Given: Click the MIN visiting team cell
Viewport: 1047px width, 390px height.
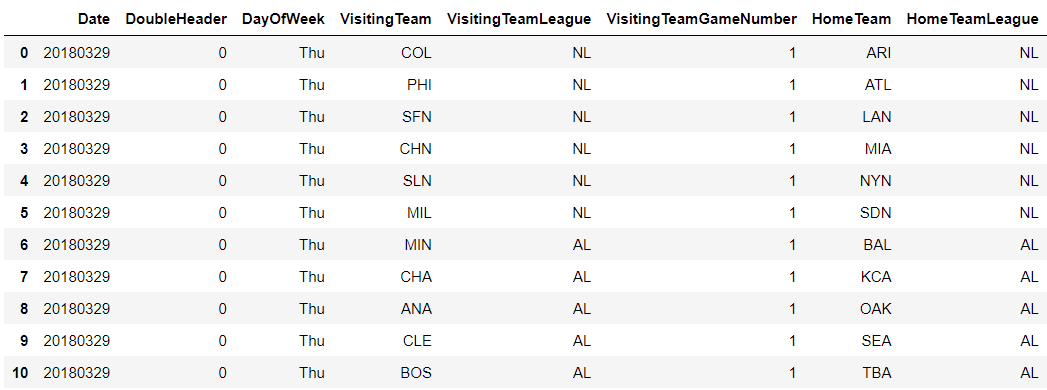Looking at the screenshot, I should 418,244.
